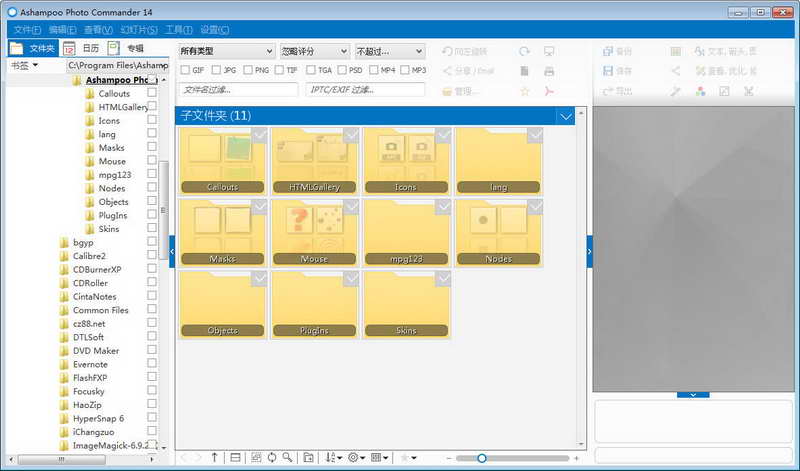Click the calendar icon next to 日历

coord(69,48)
